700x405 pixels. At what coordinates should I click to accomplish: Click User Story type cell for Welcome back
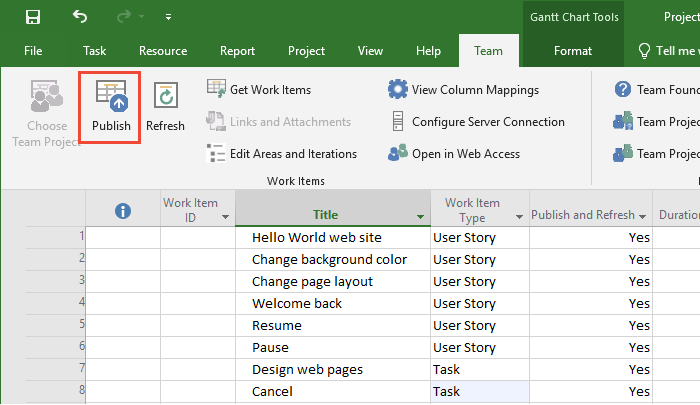(x=480, y=304)
